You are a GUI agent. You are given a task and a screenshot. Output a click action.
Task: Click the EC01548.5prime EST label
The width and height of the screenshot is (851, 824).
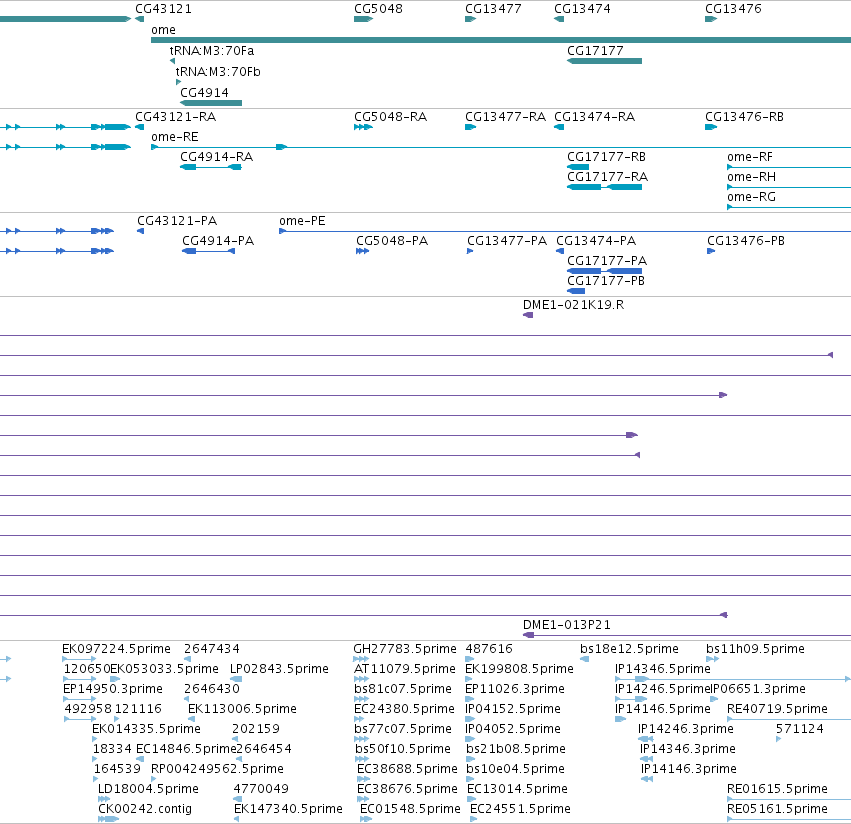pyautogui.click(x=410, y=809)
